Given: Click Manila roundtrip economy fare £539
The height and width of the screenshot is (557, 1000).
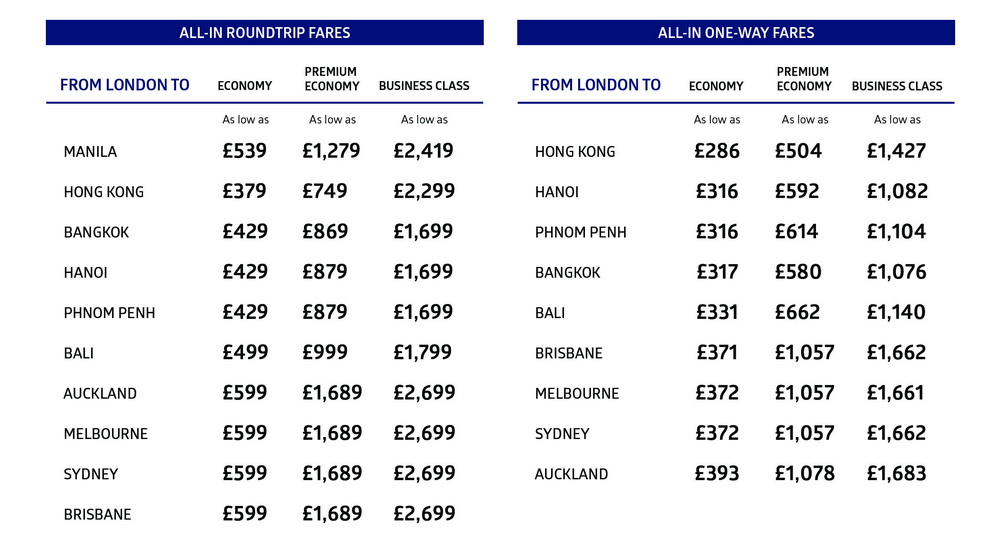Looking at the screenshot, I should coord(244,151).
